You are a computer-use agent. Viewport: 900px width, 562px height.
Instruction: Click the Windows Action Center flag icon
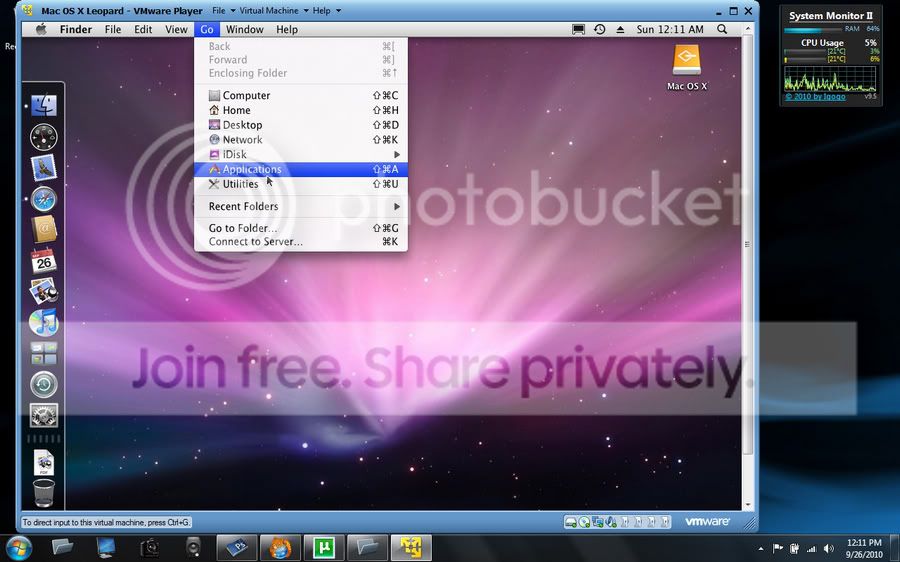(778, 548)
